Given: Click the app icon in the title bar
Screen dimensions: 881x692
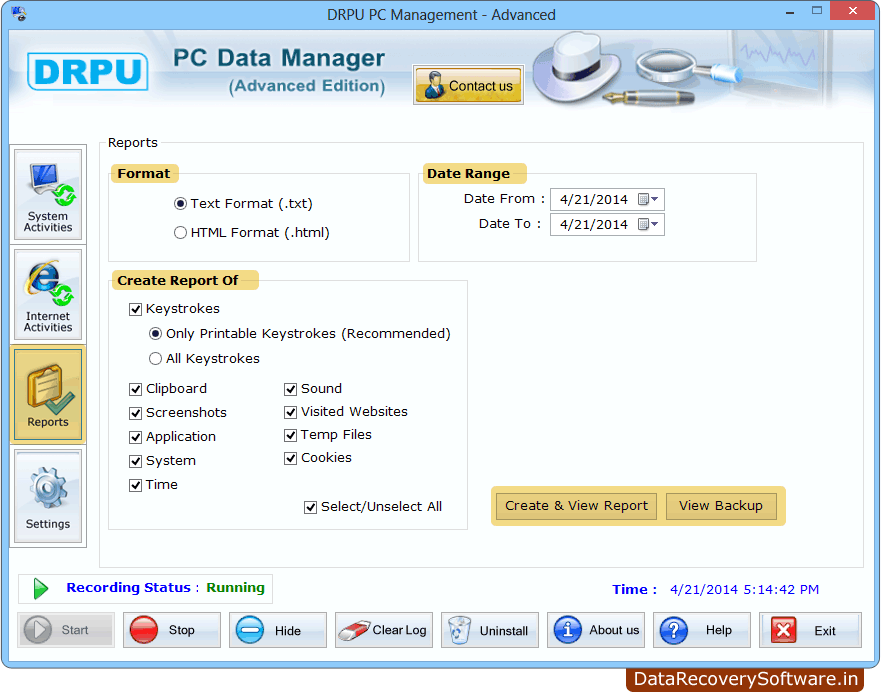Looking at the screenshot, I should click(19, 13).
